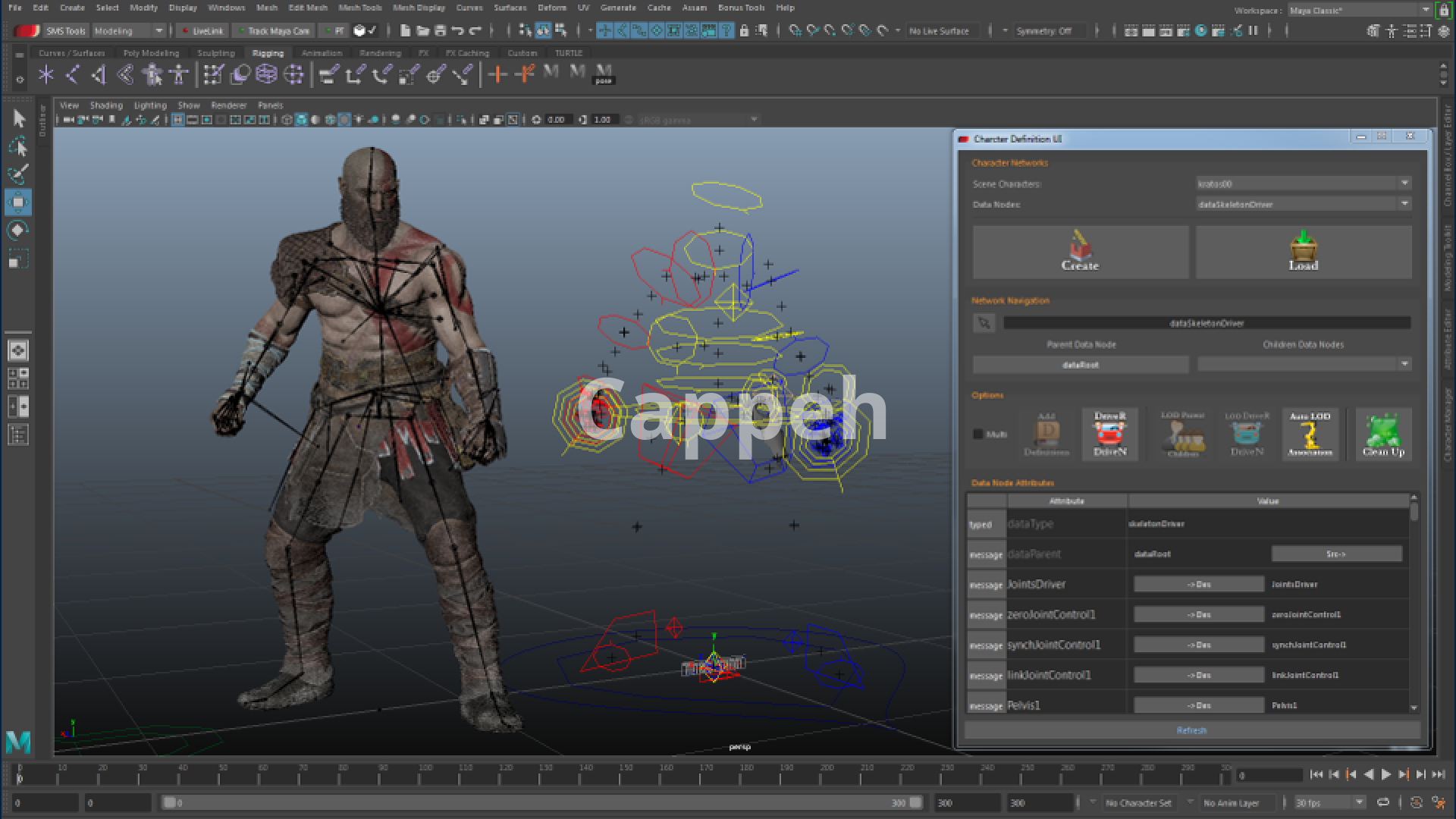The width and height of the screenshot is (1456, 819).
Task: Click the Auto LOD Association icon
Action: (1310, 434)
